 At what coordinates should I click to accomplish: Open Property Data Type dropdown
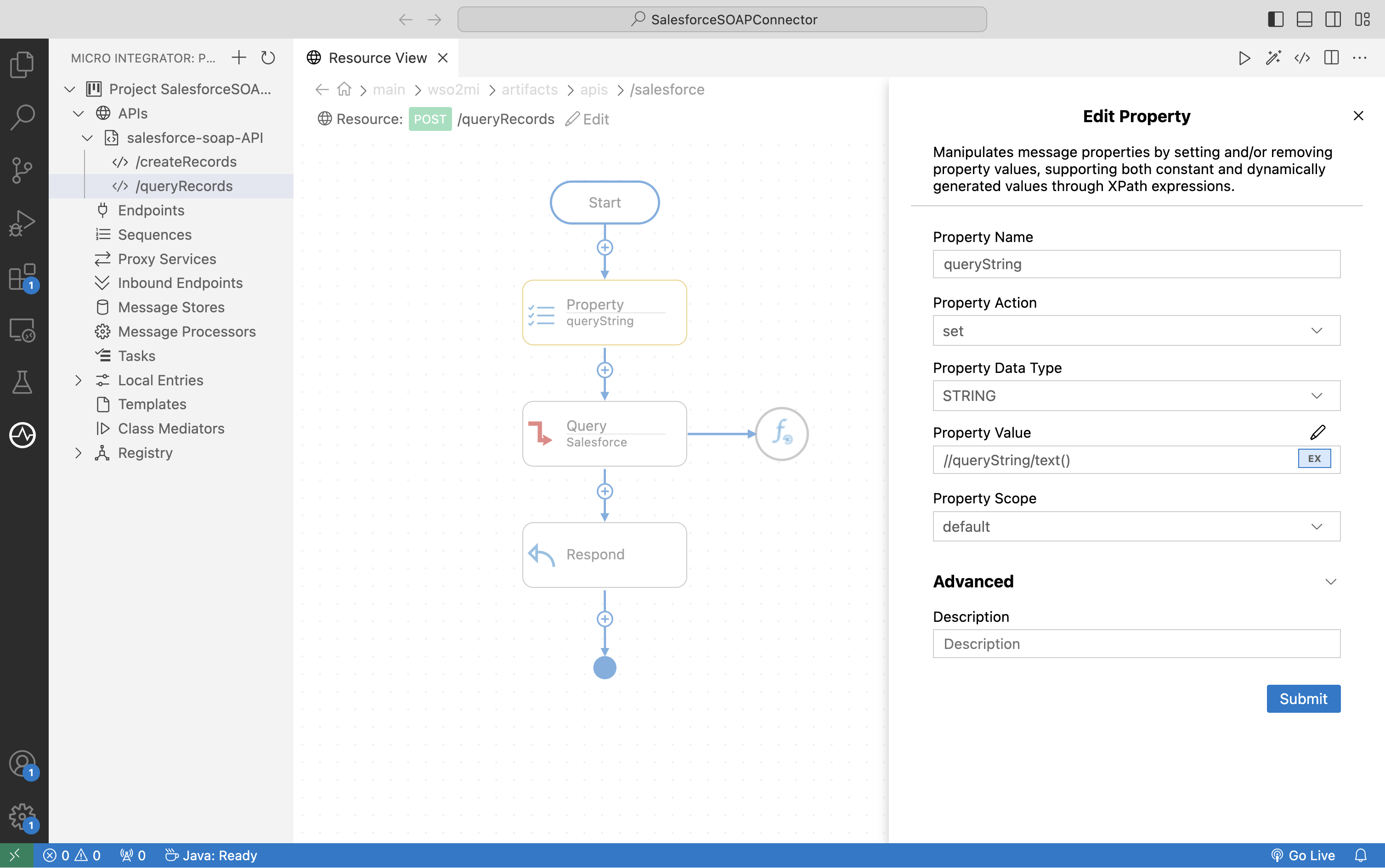point(1136,395)
